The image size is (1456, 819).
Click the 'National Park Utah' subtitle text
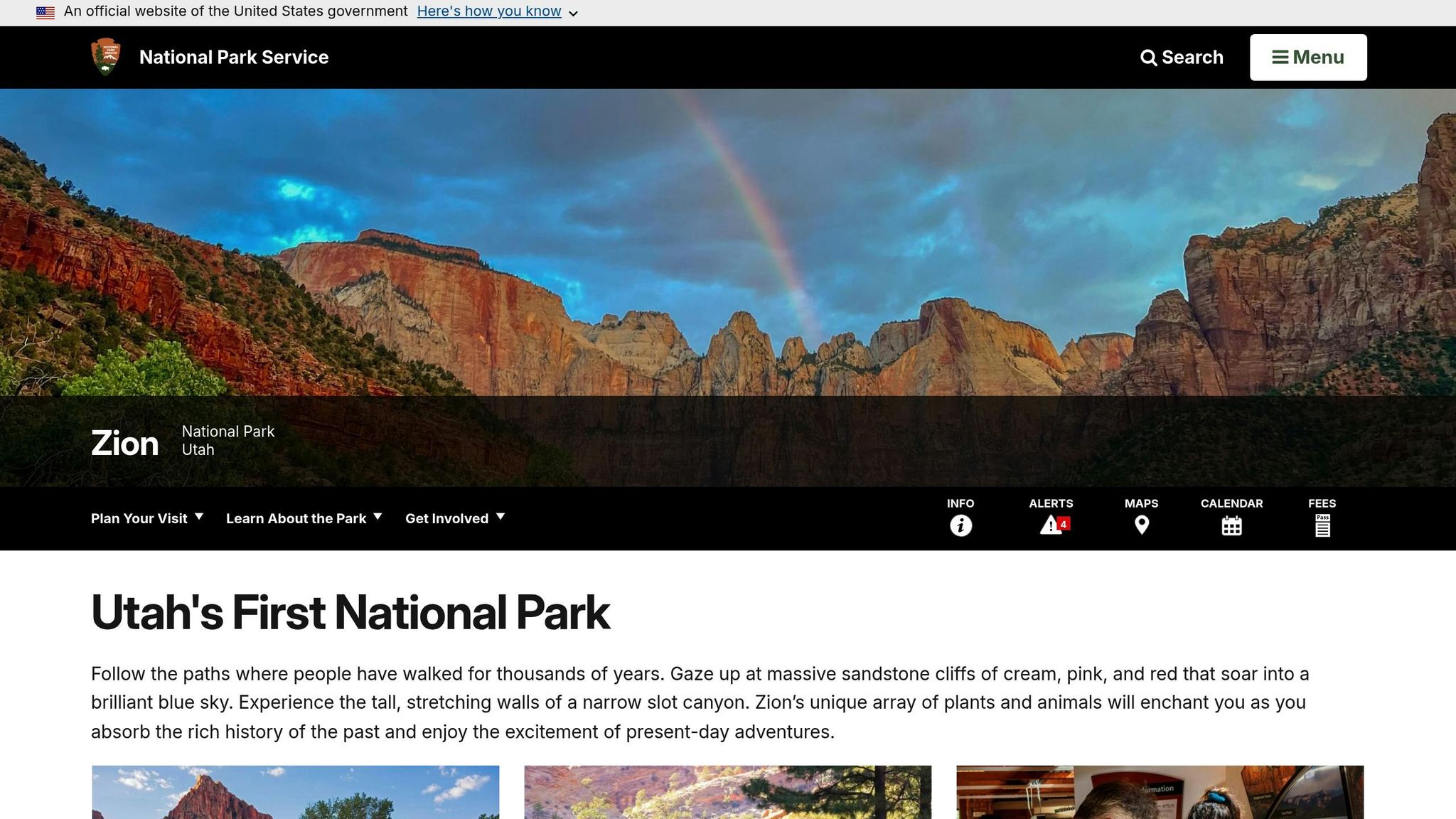(228, 440)
